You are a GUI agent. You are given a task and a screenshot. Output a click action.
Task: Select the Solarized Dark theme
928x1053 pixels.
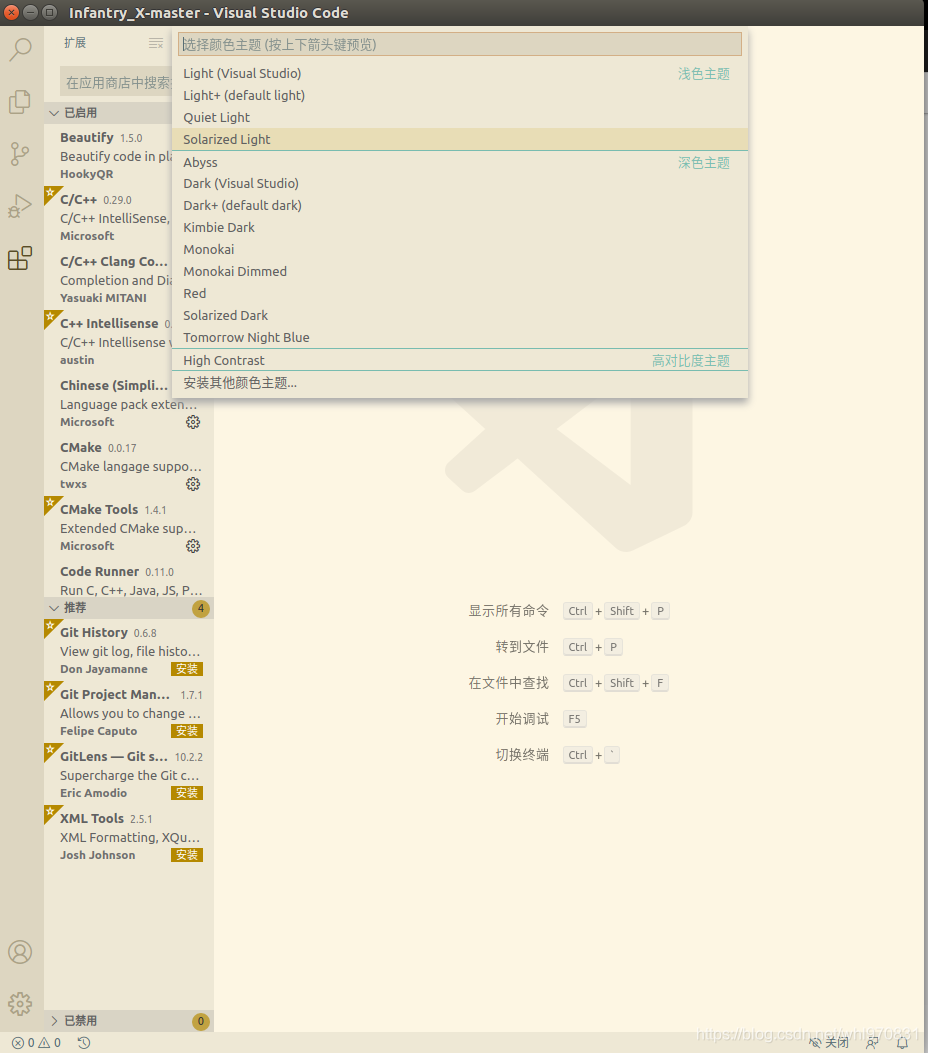pyautogui.click(x=460, y=316)
